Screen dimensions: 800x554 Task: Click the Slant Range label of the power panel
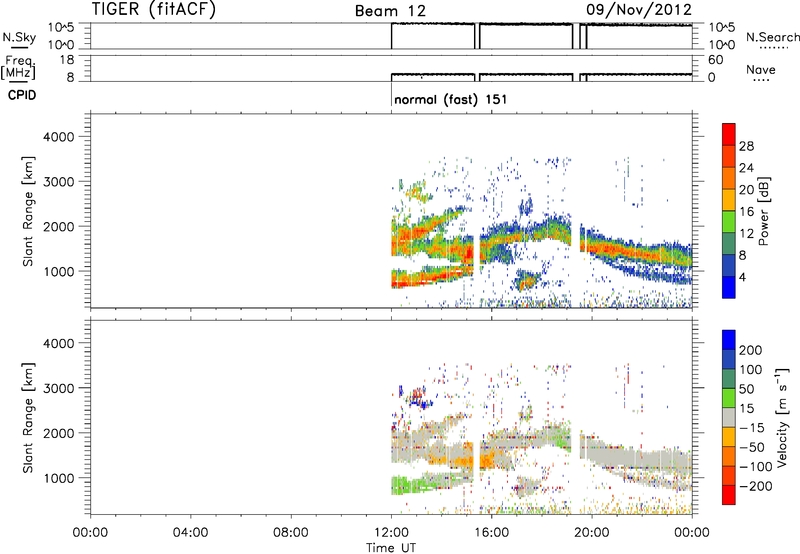pos(28,211)
